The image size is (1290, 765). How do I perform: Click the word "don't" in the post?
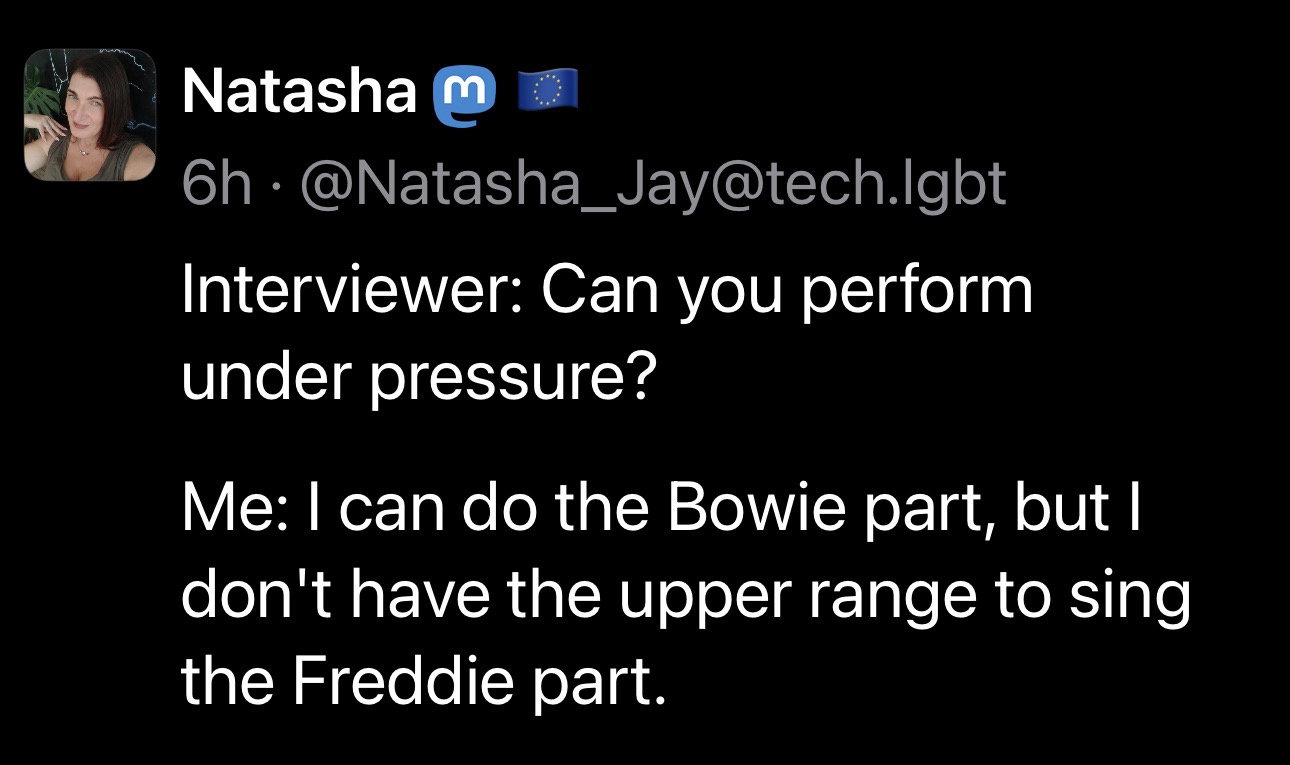coord(247,595)
